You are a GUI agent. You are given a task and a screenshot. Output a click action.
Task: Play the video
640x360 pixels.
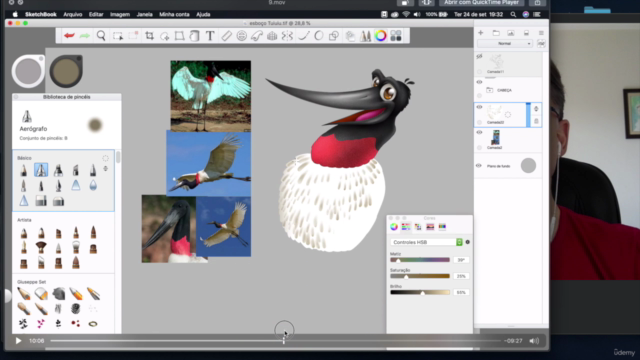[x=18, y=340]
